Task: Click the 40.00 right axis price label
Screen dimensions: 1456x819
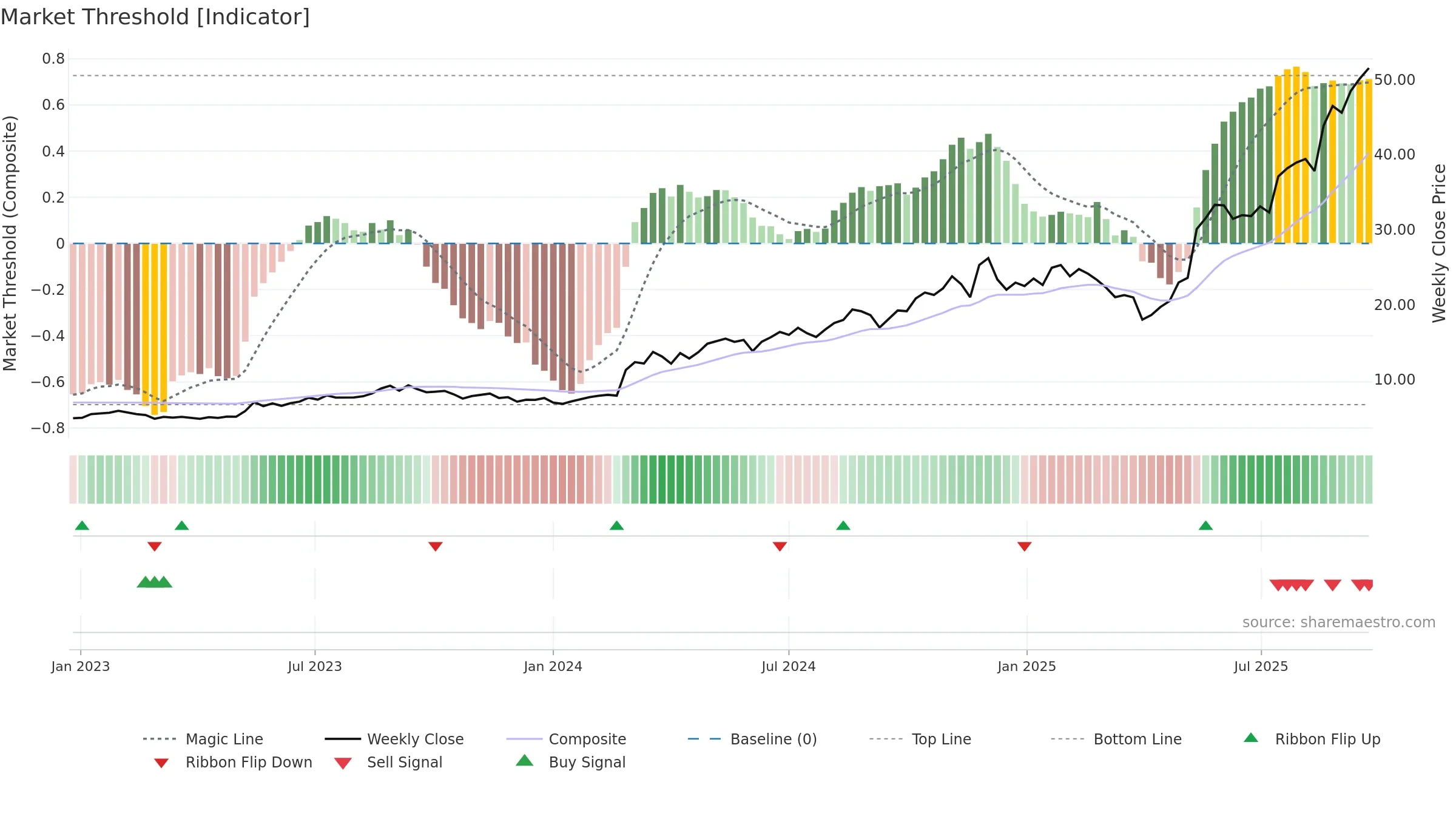Action: pyautogui.click(x=1395, y=155)
